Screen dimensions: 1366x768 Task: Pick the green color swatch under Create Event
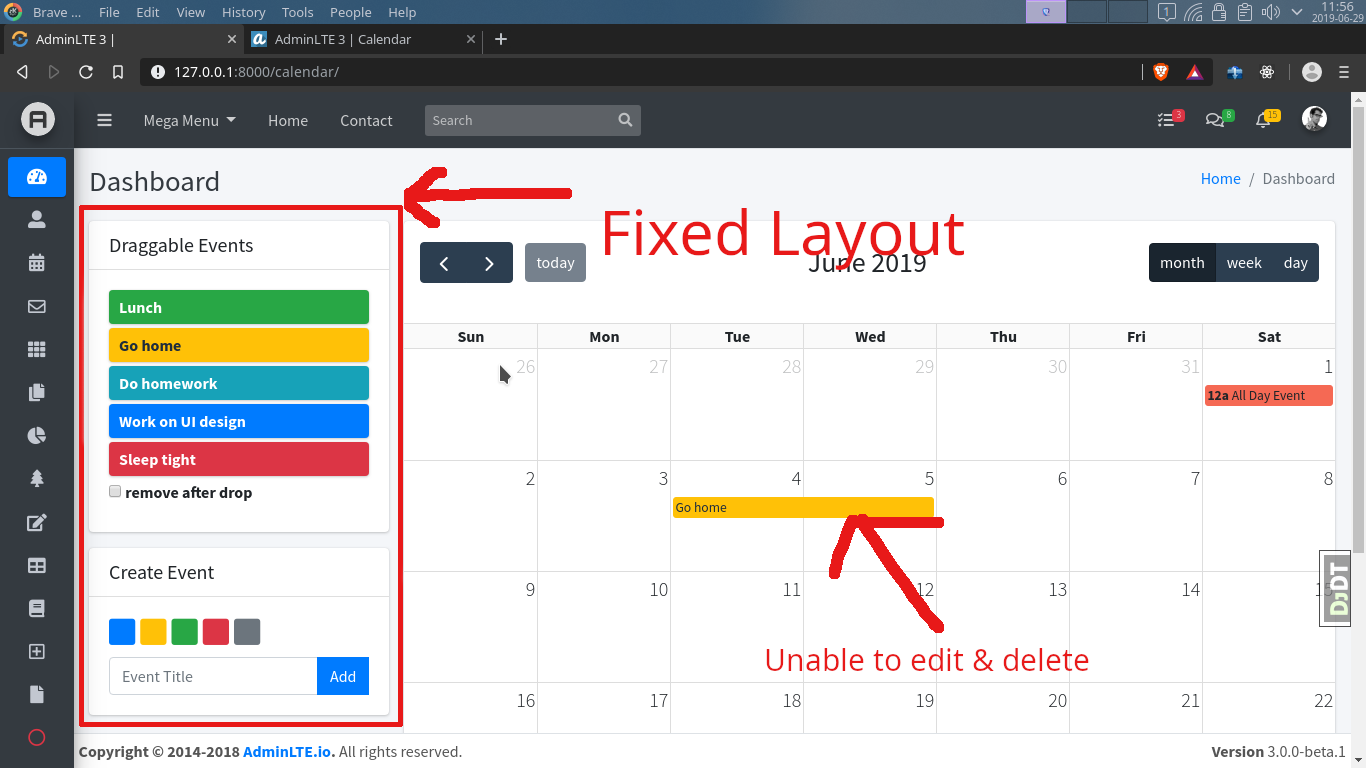point(184,631)
